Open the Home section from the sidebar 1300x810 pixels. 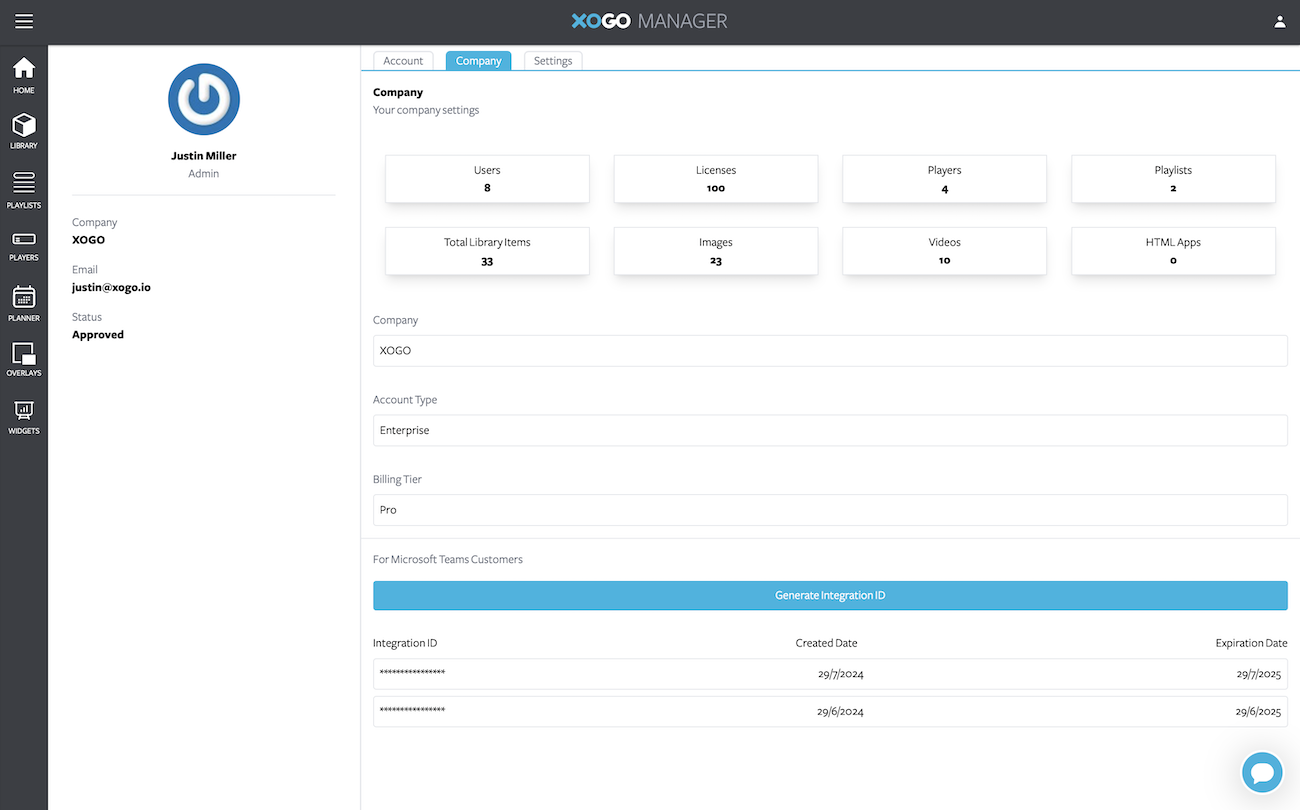click(x=23, y=73)
